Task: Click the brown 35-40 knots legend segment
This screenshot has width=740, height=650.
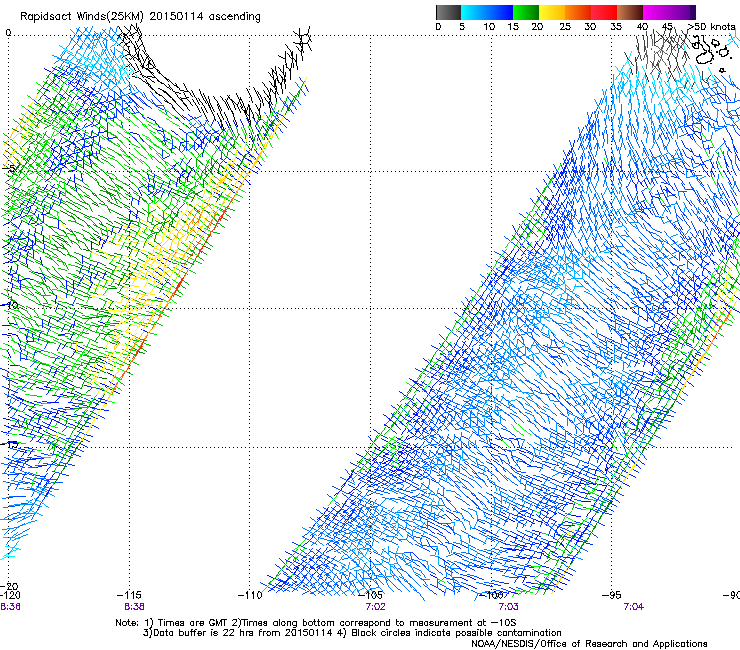Action: point(630,12)
